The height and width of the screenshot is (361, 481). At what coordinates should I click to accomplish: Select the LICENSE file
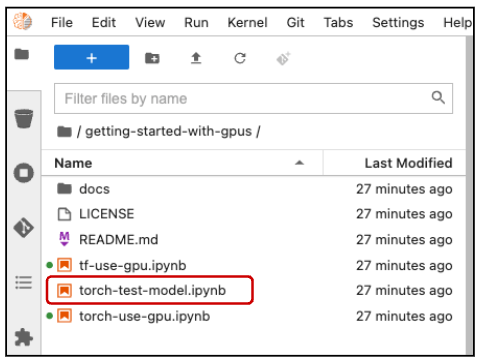[x=253, y=214]
